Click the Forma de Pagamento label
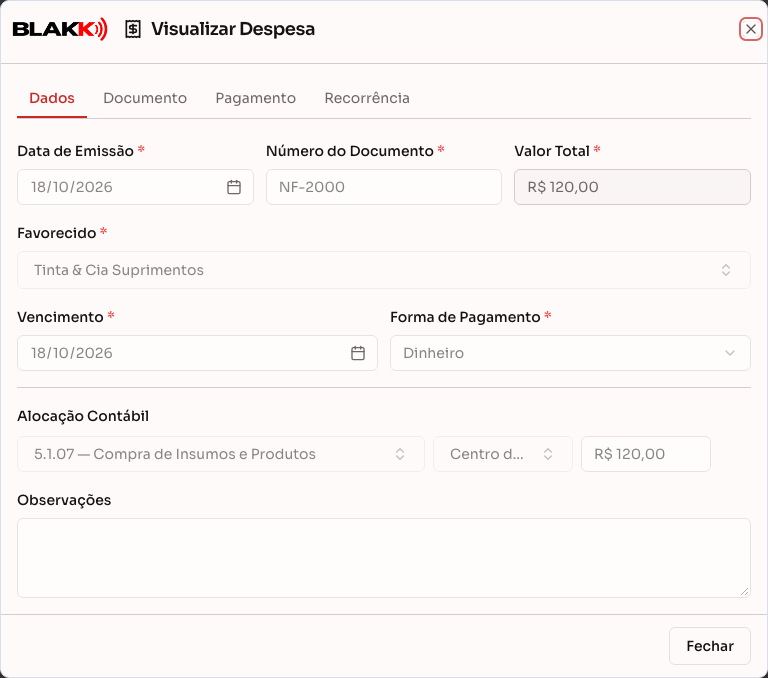Image resolution: width=768 pixels, height=678 pixels. (465, 317)
